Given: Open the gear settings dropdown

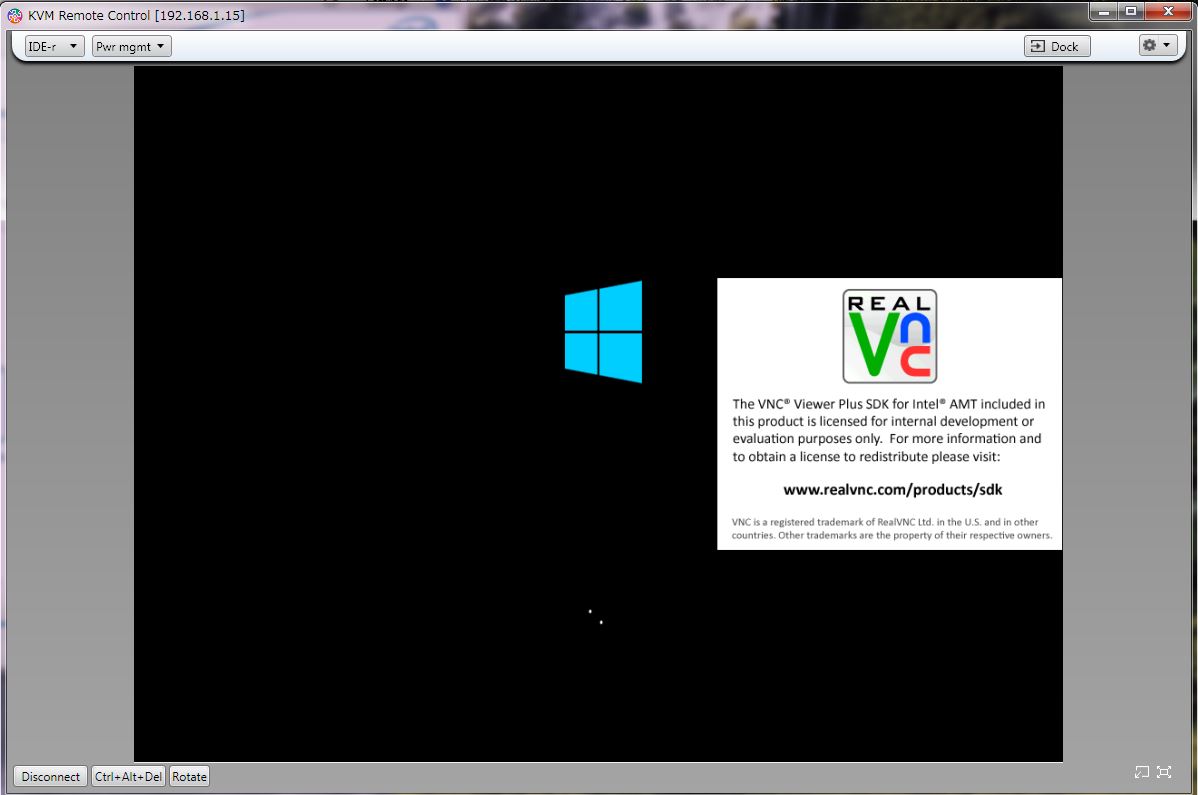Looking at the screenshot, I should coord(1157,46).
